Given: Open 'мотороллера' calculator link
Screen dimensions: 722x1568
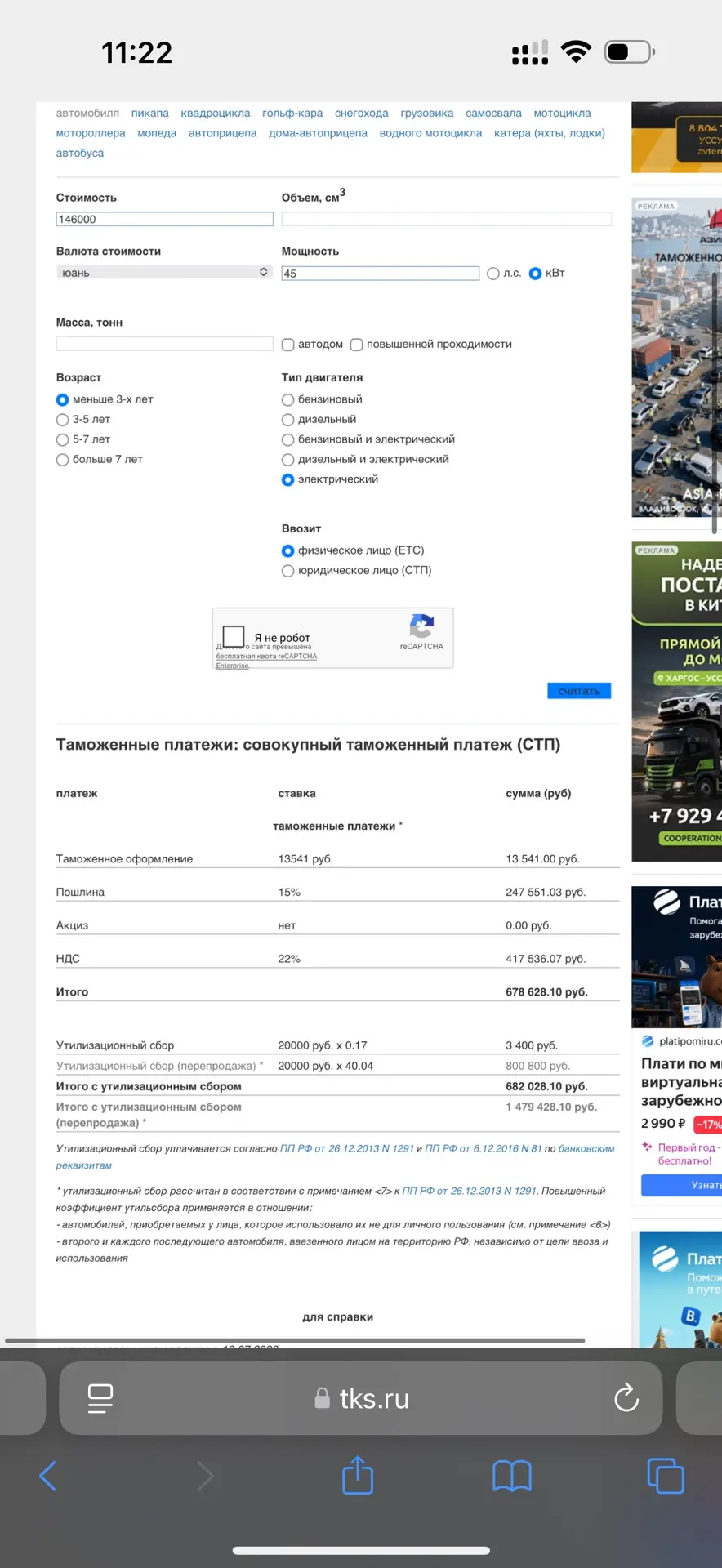Looking at the screenshot, I should pyautogui.click(x=91, y=133).
